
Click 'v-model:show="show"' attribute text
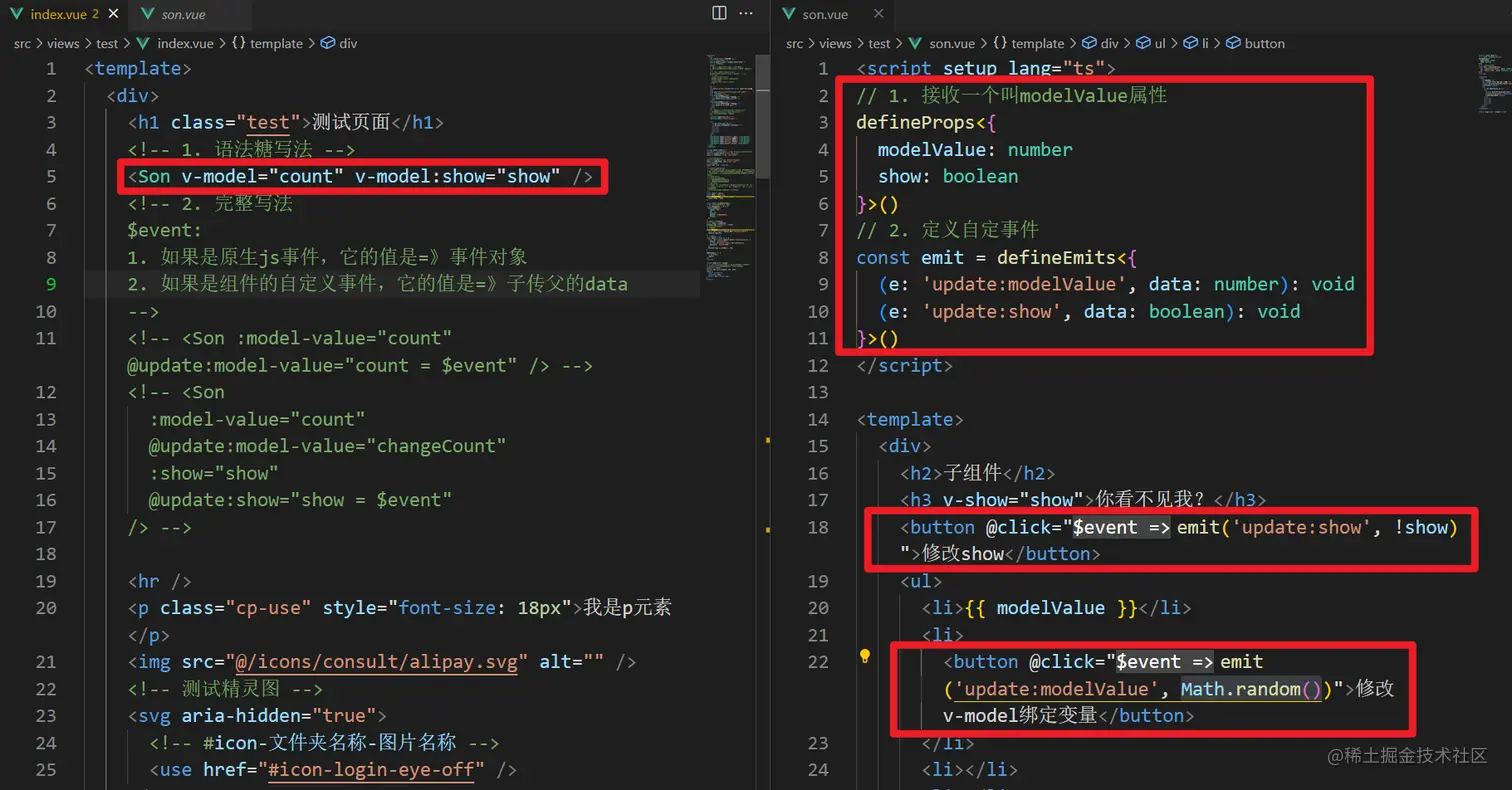coord(458,176)
